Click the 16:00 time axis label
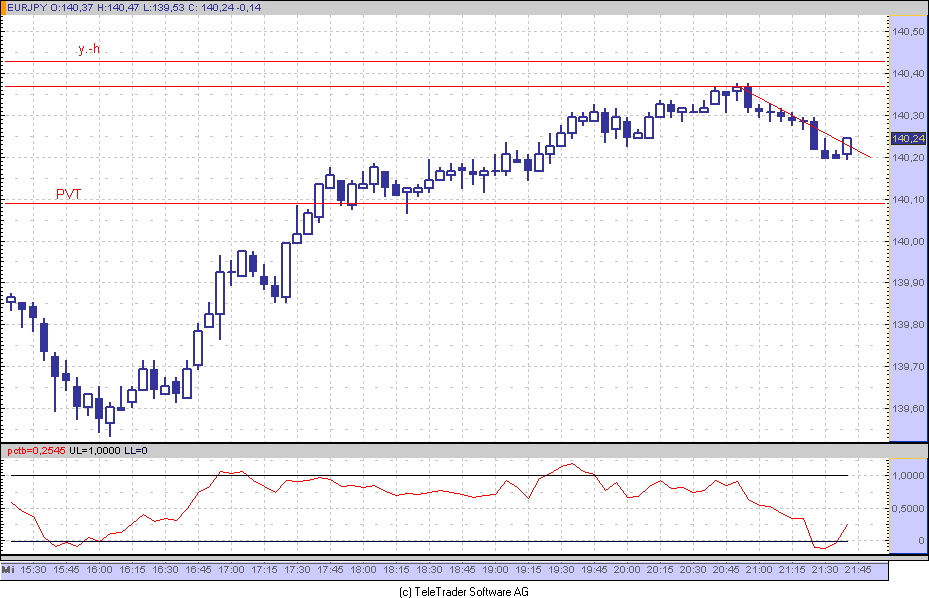This screenshot has width=929, height=598. (x=99, y=570)
